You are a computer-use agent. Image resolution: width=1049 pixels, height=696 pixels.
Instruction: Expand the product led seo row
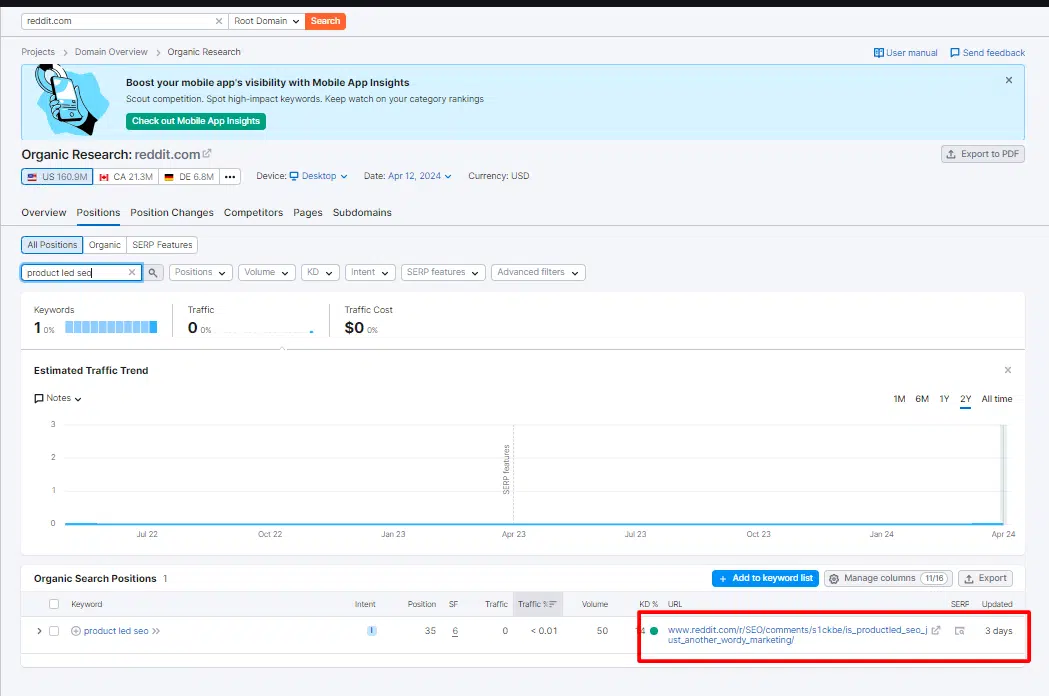pos(39,631)
